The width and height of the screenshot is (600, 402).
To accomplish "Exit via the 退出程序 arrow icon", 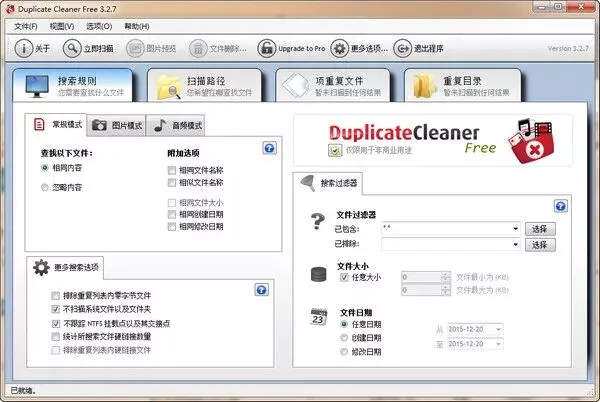I will [x=402, y=49].
